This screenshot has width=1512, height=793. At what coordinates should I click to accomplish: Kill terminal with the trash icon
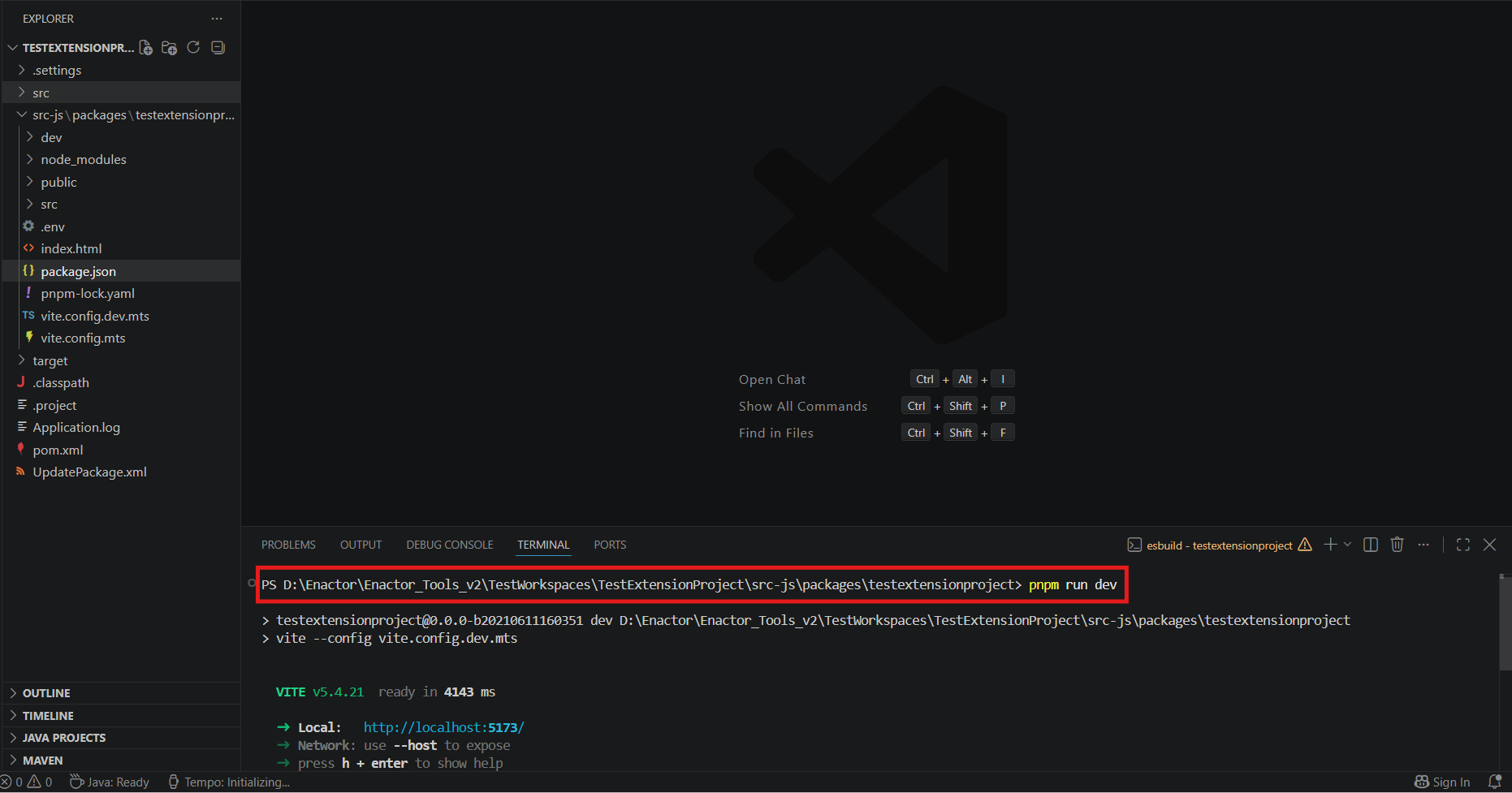[x=1397, y=545]
